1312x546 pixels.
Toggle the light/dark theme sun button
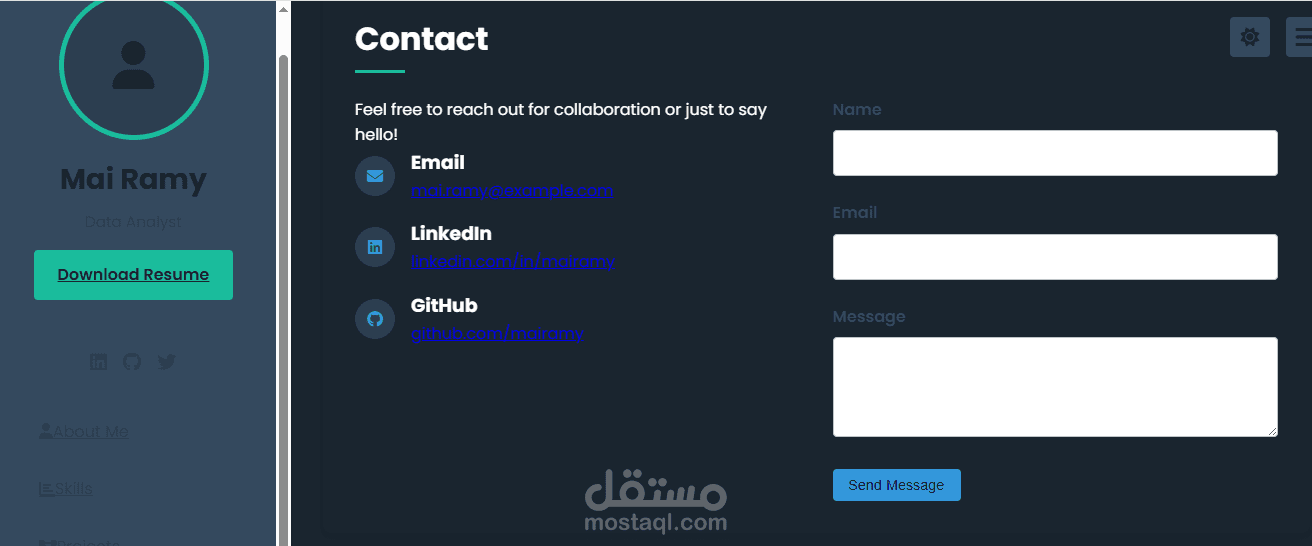[x=1249, y=37]
